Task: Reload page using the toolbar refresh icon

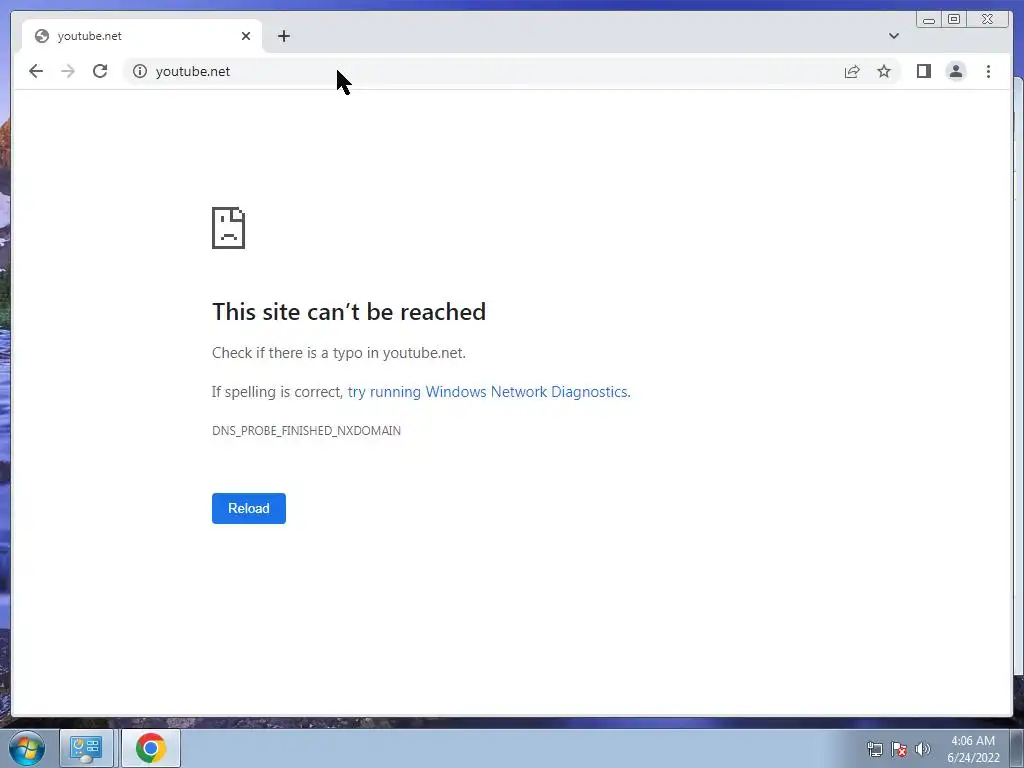Action: (100, 71)
